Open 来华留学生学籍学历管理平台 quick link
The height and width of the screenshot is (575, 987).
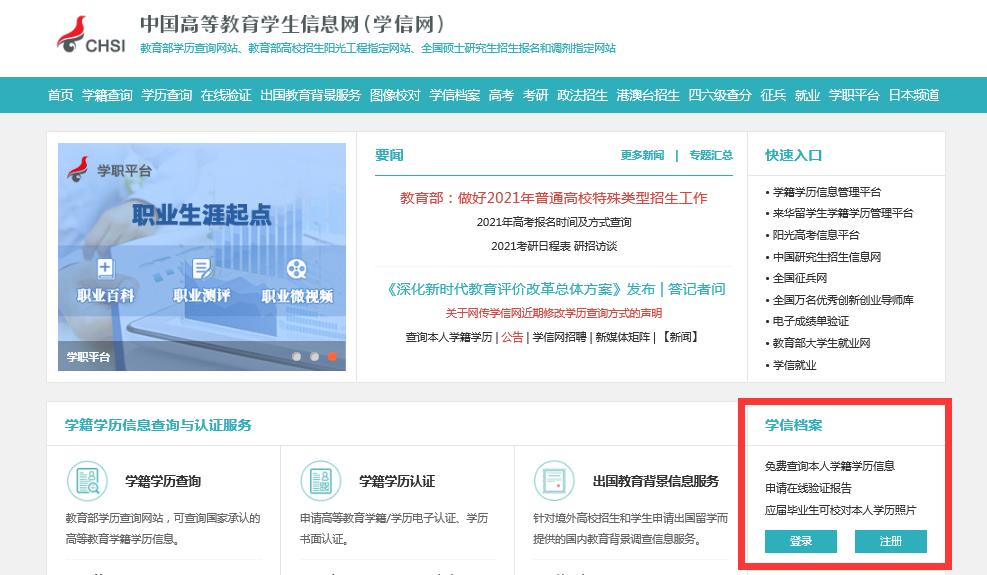coord(843,213)
